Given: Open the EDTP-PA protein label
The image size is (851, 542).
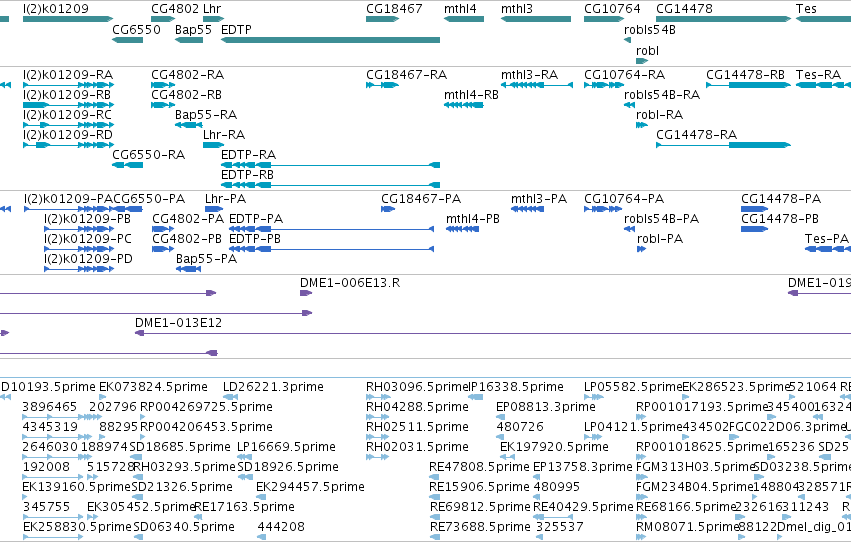Looking at the screenshot, I should click(x=256, y=219).
